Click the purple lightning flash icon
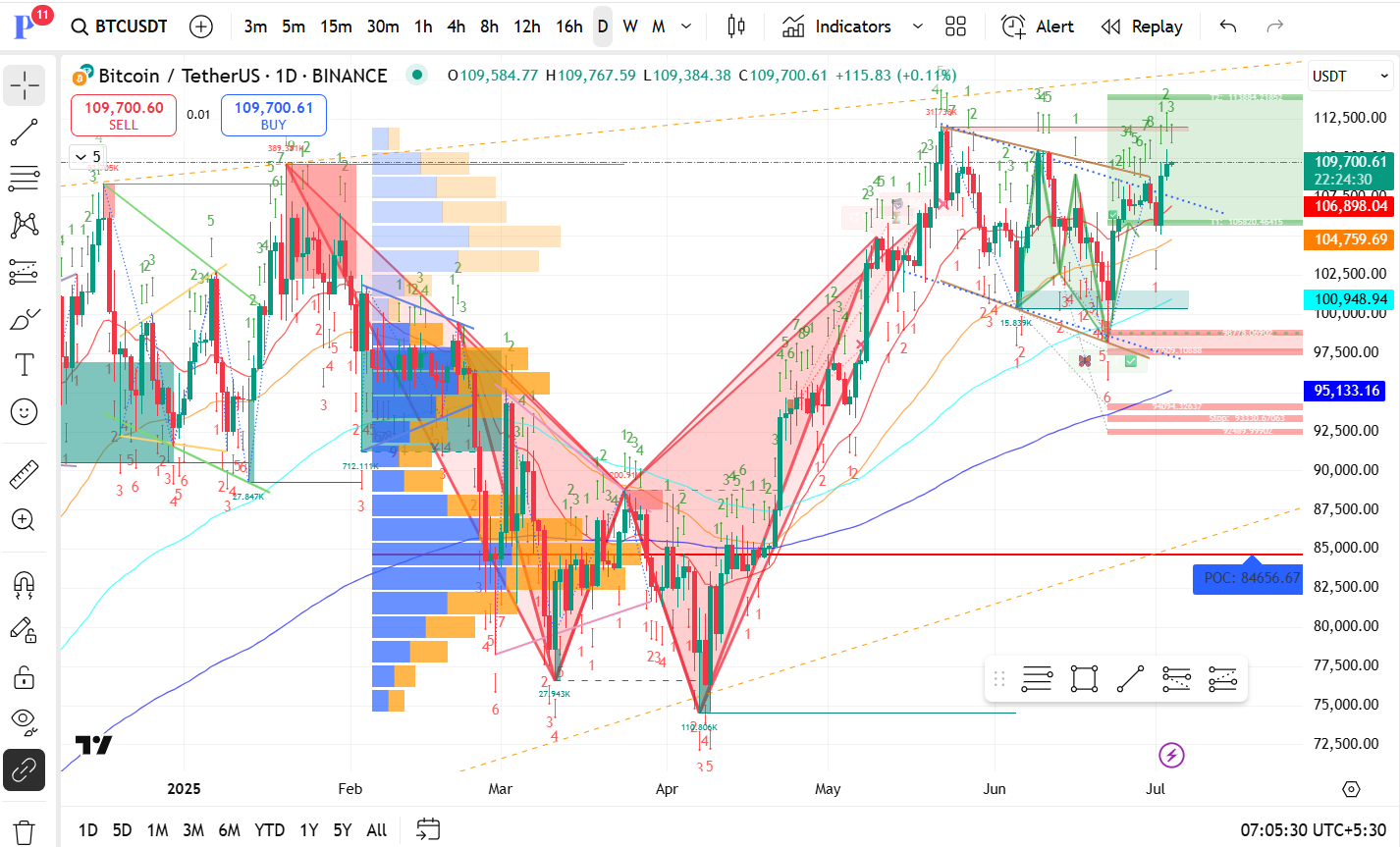 click(x=1171, y=755)
